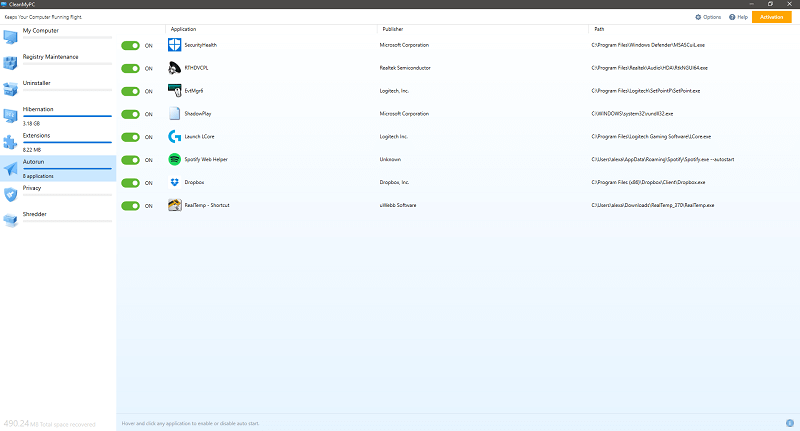Click the uWebb Software publisher cell
Screen dimensions: 800x431
pyautogui.click(x=398, y=205)
